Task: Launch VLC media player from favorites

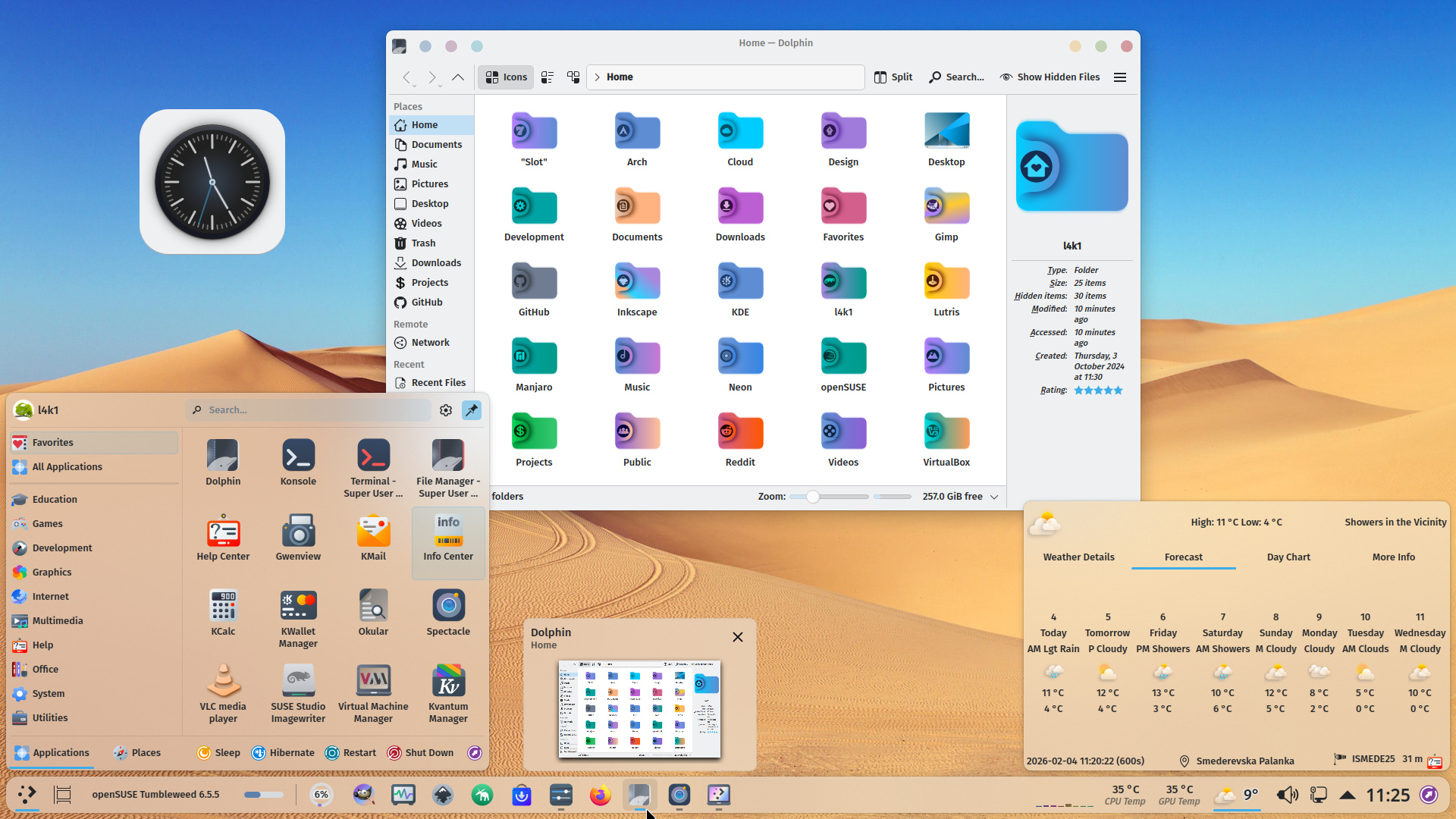Action: (223, 694)
